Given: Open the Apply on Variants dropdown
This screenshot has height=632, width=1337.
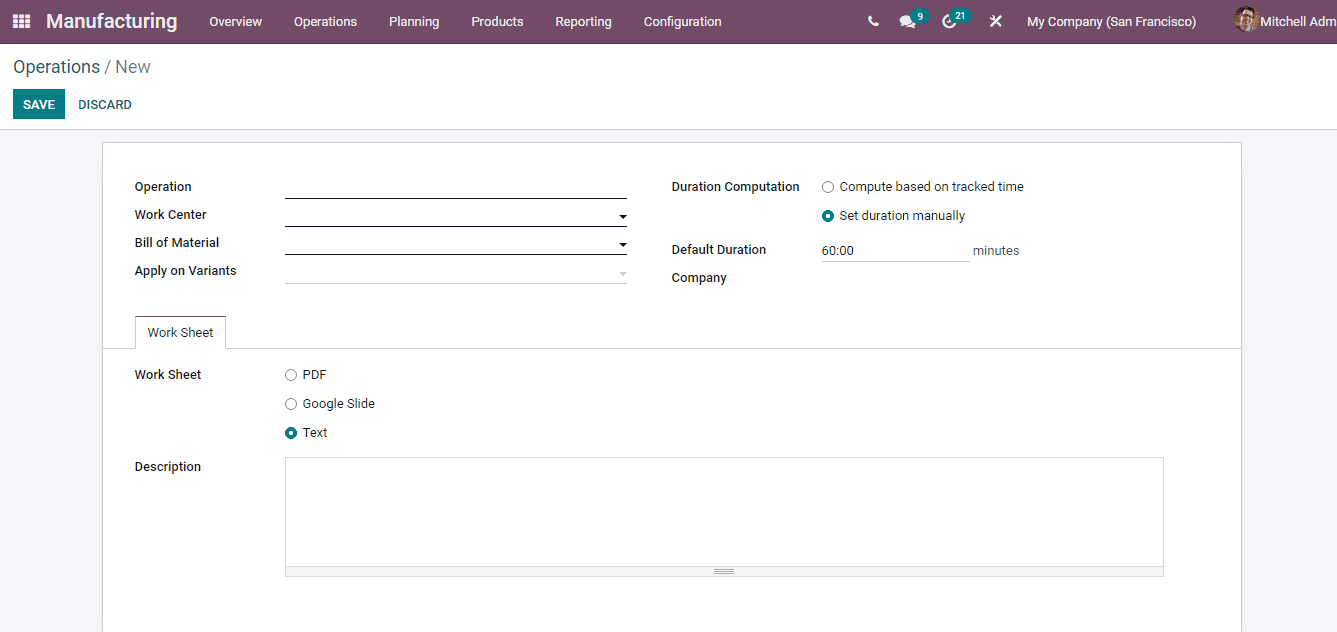Looking at the screenshot, I should tap(622, 271).
